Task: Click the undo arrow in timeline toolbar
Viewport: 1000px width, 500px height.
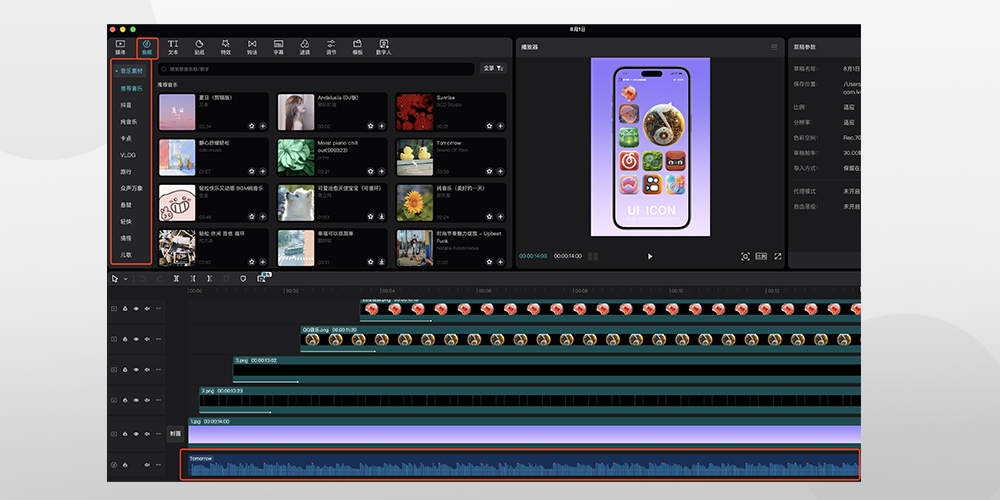Action: click(143, 279)
